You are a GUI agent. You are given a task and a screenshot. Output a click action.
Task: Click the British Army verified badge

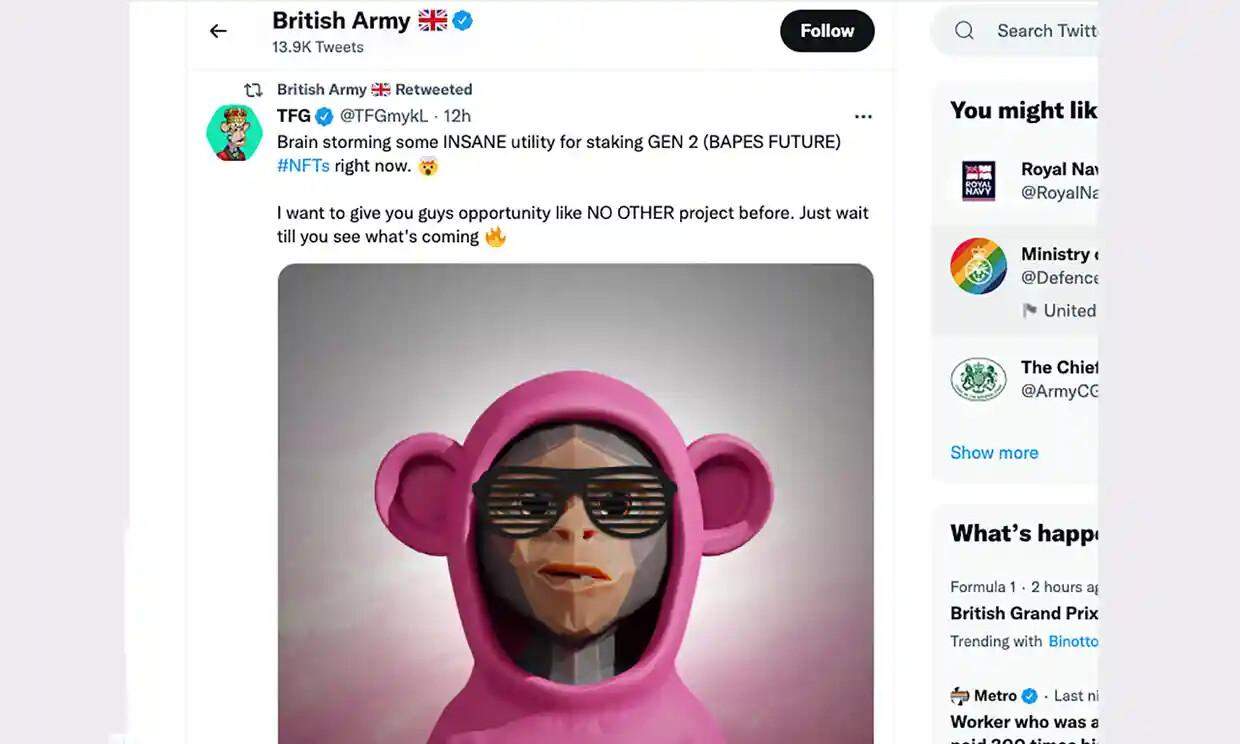(462, 20)
